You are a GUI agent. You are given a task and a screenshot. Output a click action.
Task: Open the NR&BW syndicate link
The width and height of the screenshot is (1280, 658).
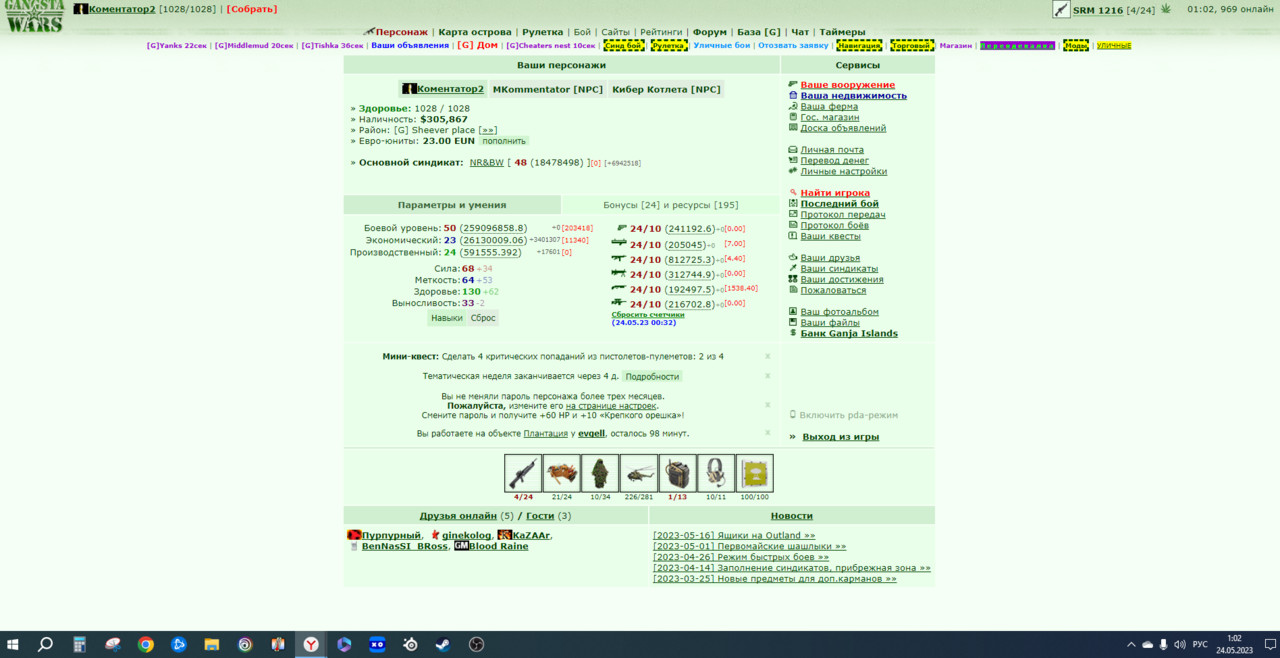pos(487,162)
